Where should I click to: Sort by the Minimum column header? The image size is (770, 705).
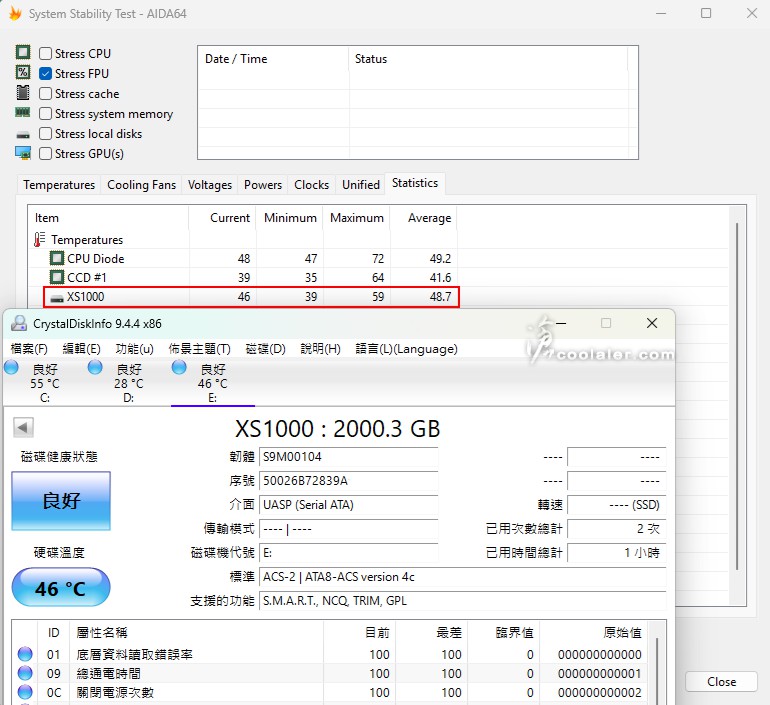[x=289, y=218]
